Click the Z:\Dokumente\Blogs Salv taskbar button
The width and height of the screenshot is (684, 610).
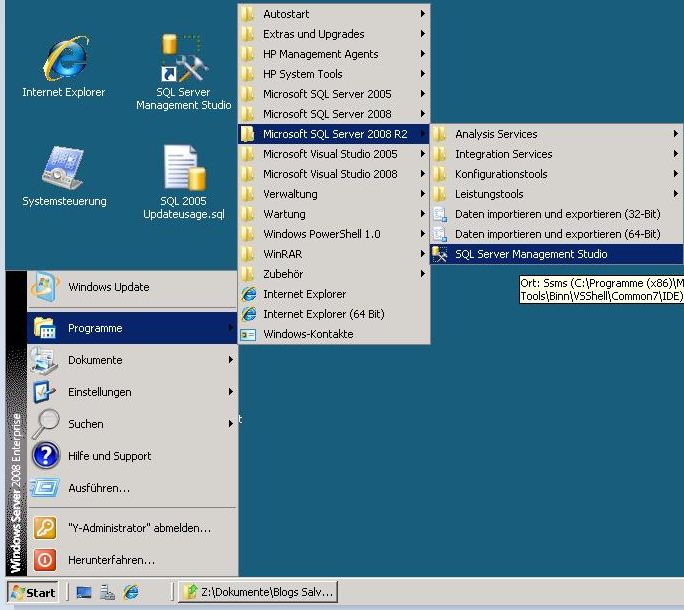click(258, 592)
